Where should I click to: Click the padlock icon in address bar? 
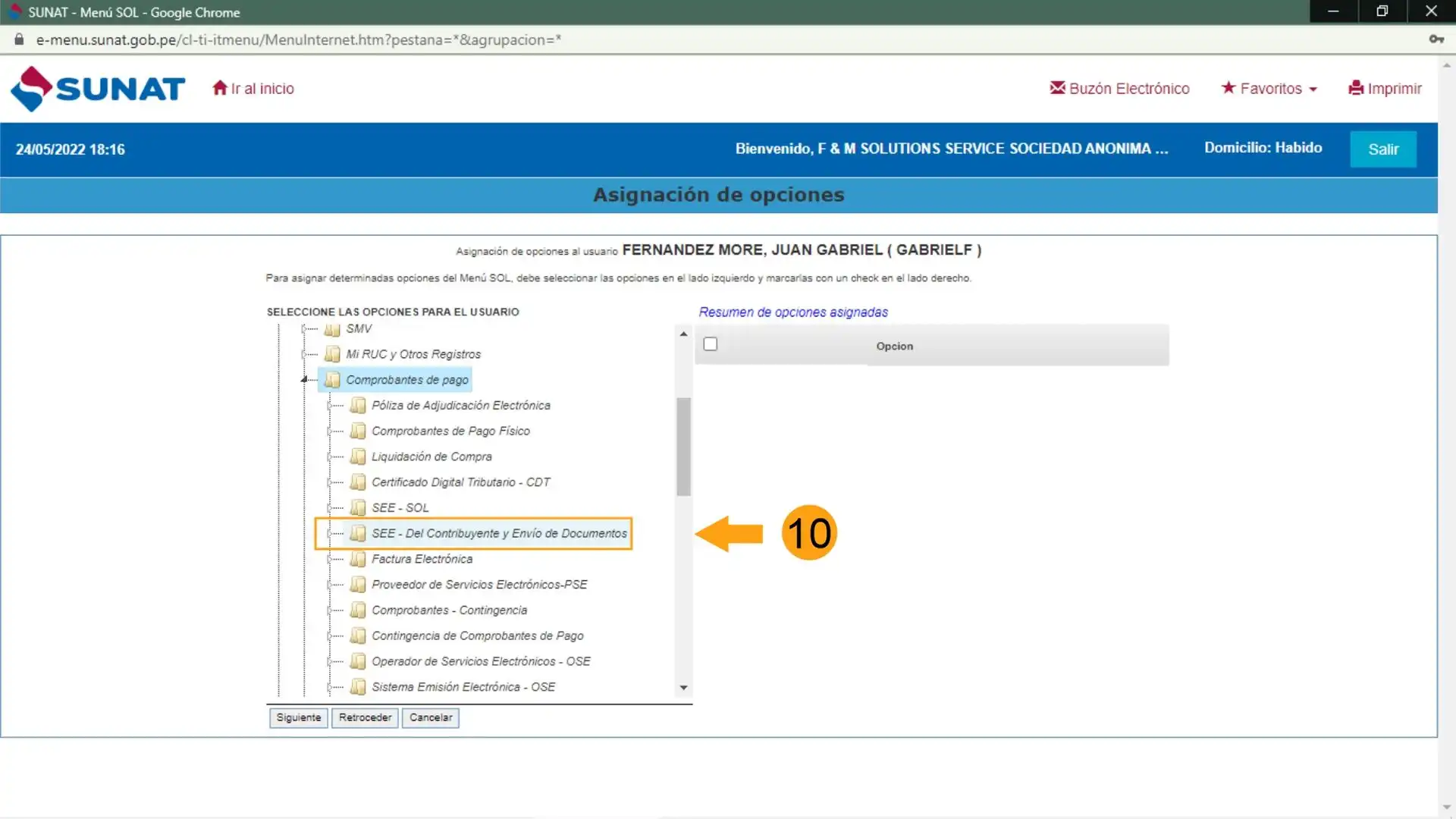(x=20, y=39)
